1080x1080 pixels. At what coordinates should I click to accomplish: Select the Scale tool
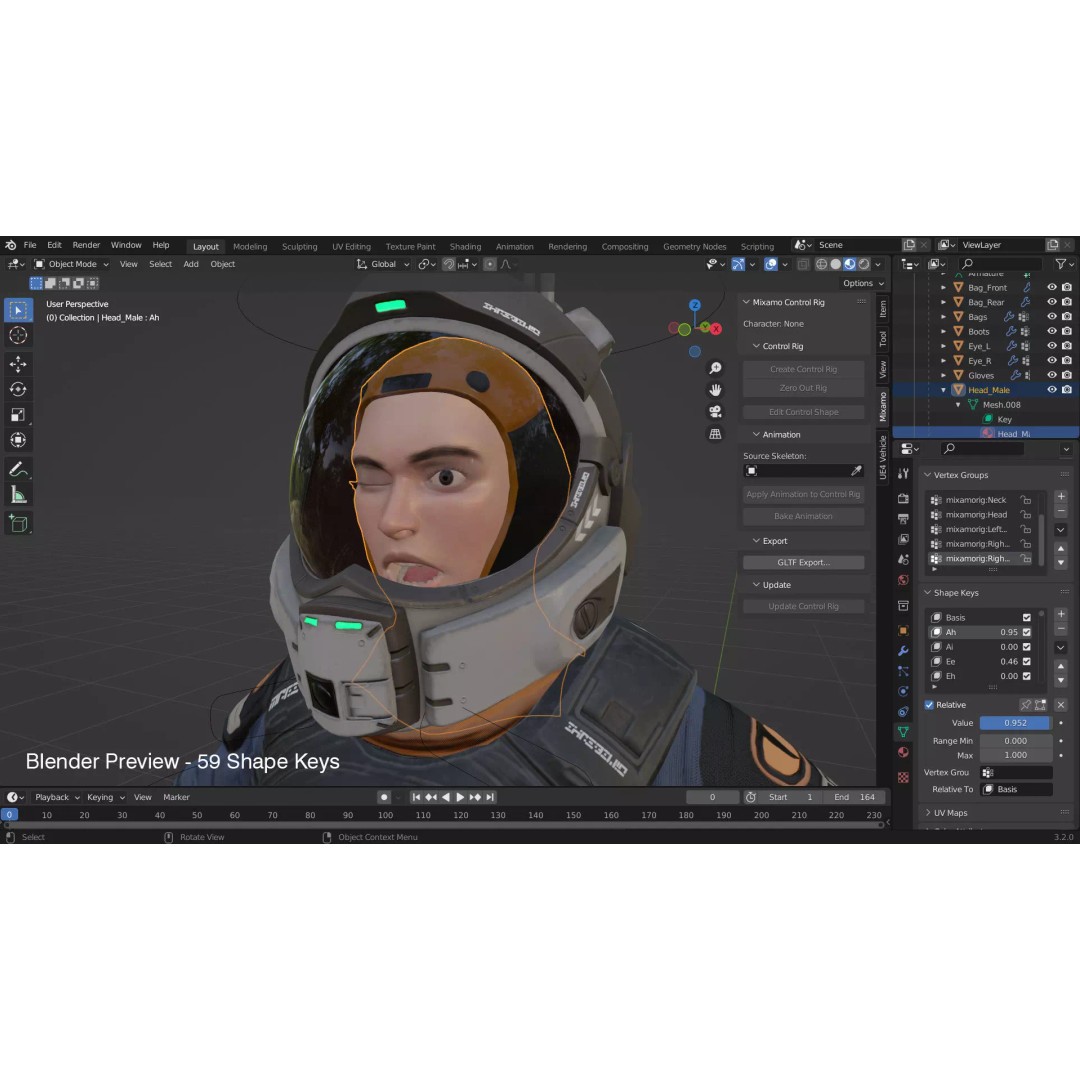tap(19, 415)
